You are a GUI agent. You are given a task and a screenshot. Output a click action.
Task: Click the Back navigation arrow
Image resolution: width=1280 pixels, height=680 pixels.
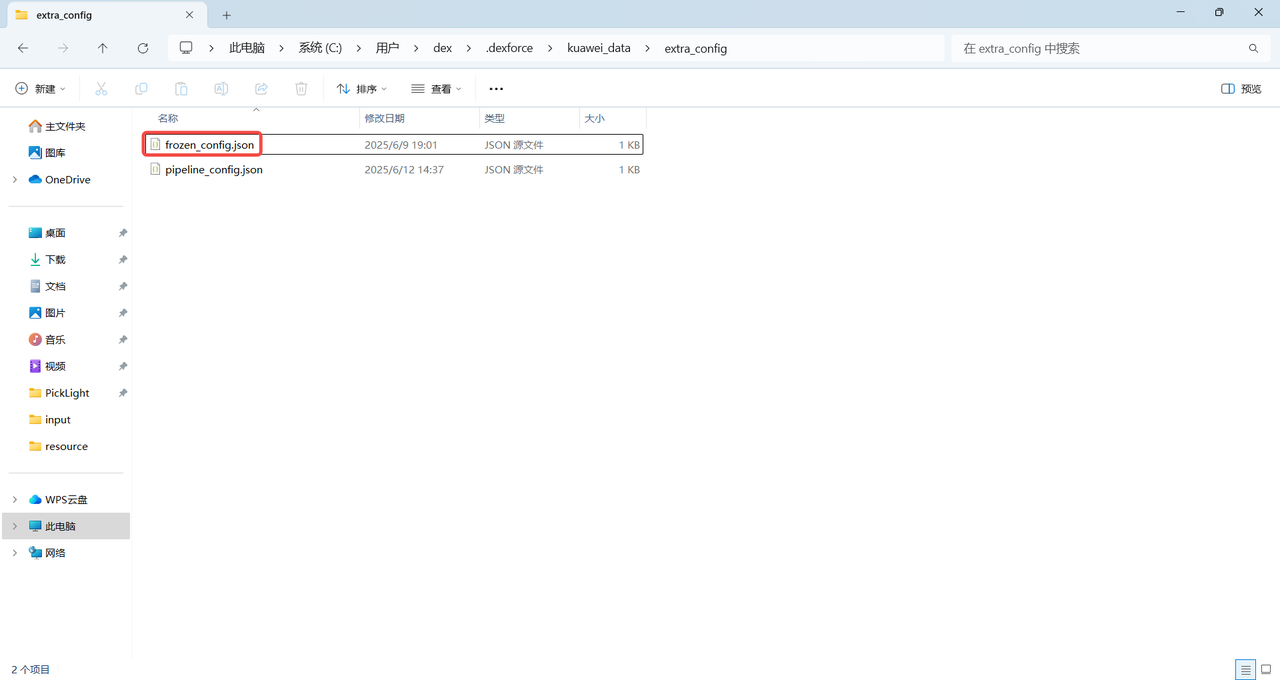point(23,48)
